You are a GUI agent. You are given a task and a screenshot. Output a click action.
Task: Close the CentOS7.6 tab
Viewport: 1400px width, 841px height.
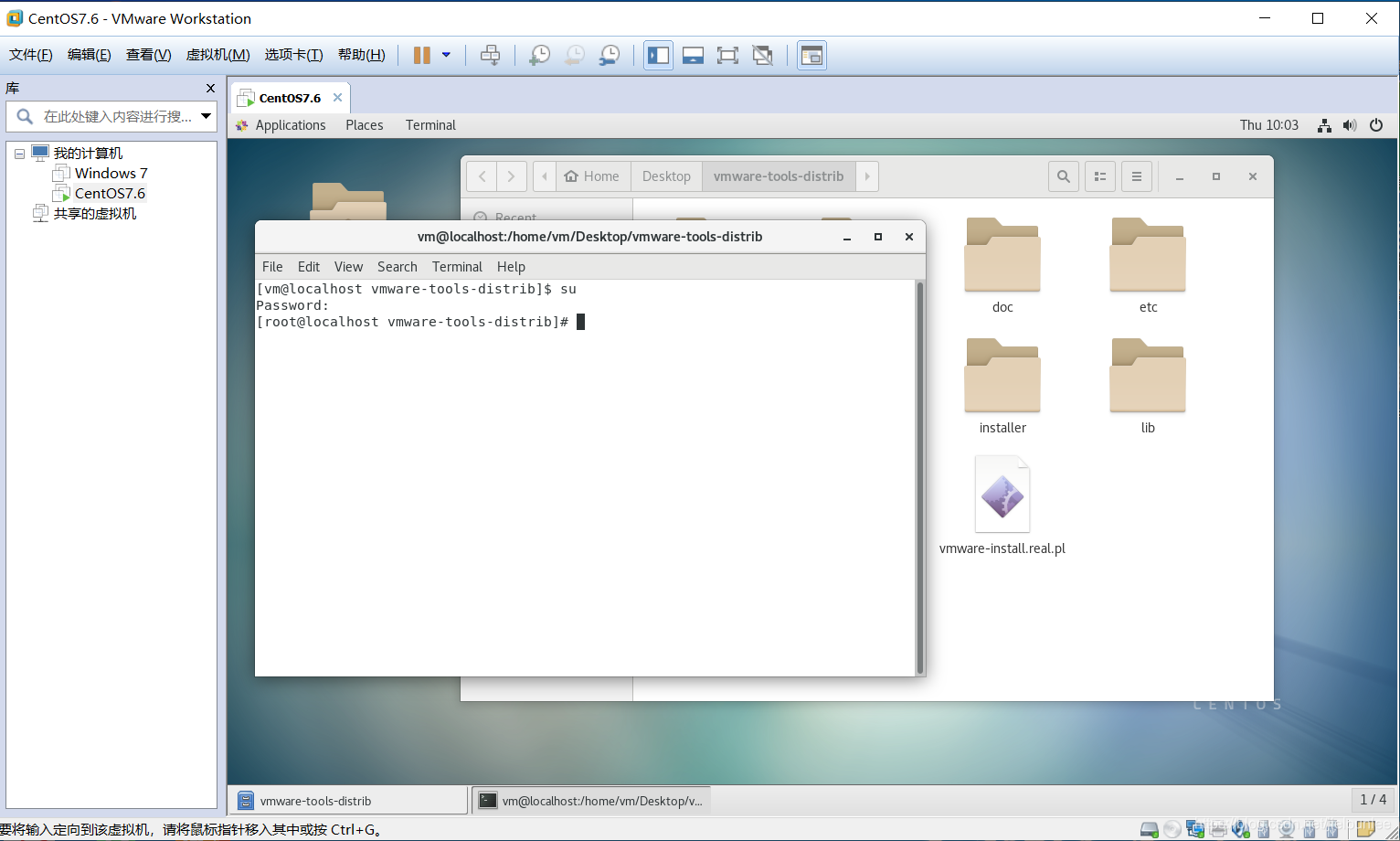(337, 97)
